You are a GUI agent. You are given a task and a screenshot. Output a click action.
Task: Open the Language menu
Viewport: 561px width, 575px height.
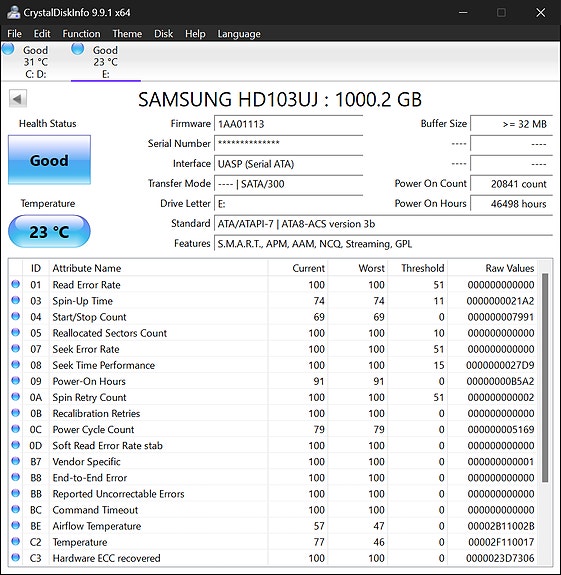pyautogui.click(x=239, y=34)
